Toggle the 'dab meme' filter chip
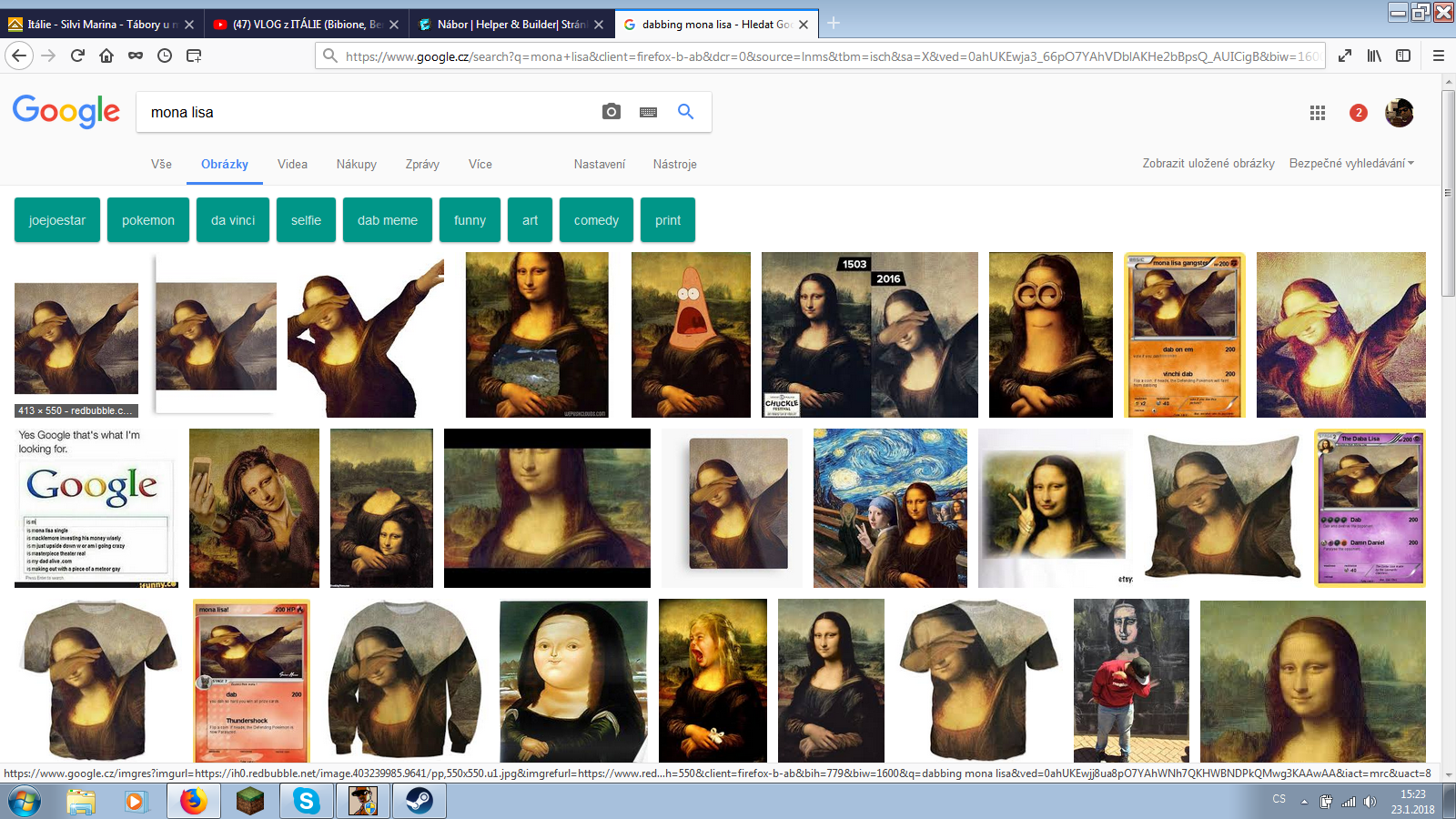Viewport: 1456px width, 819px height. (387, 220)
